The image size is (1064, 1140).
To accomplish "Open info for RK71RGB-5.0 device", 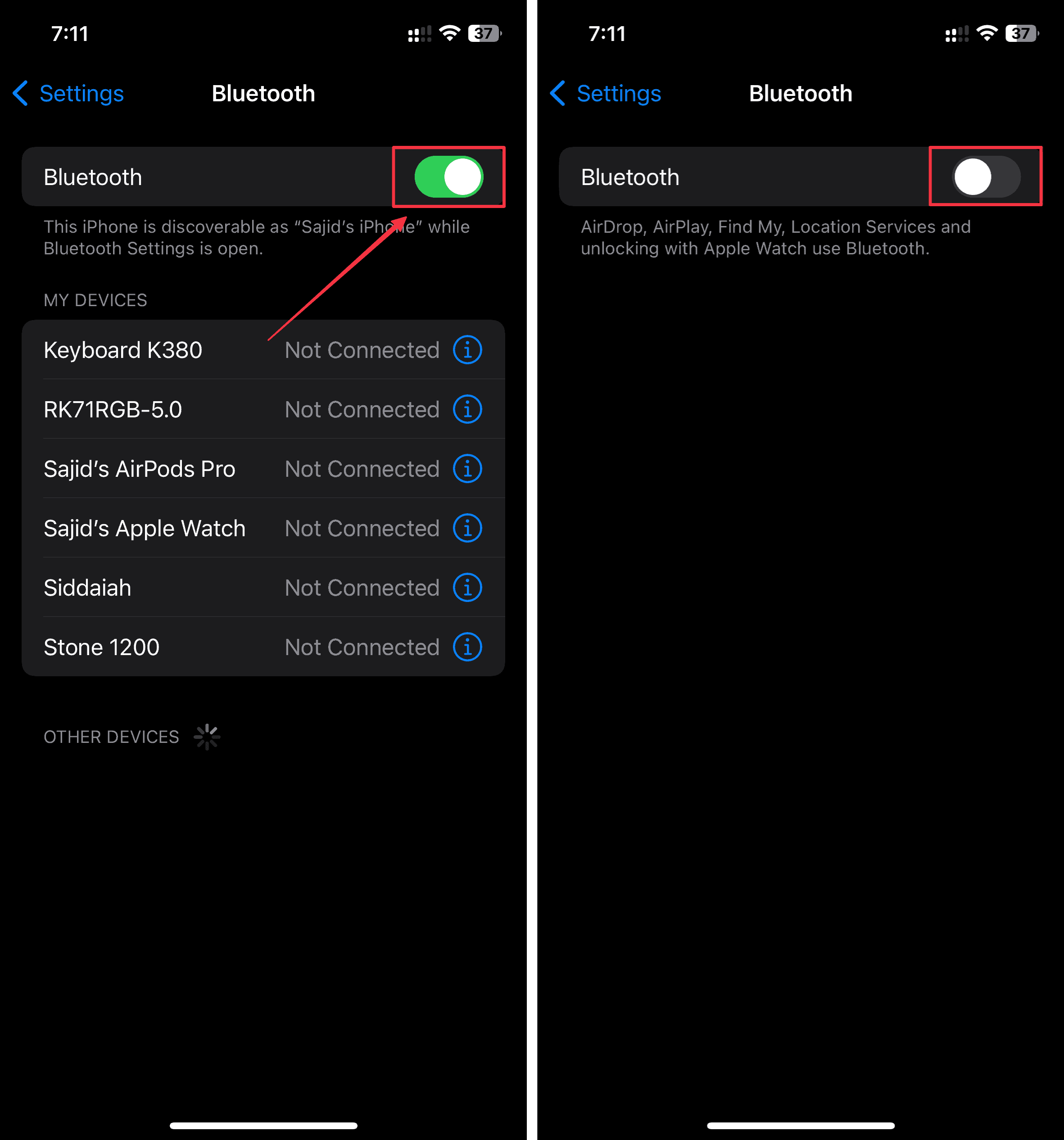I will pos(467,409).
